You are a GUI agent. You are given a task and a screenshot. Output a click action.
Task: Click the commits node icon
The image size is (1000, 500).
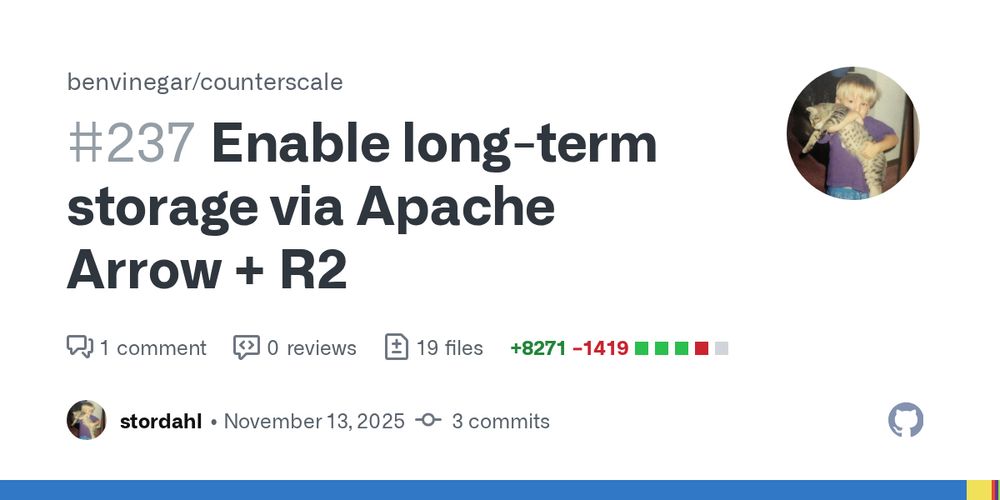[428, 421]
